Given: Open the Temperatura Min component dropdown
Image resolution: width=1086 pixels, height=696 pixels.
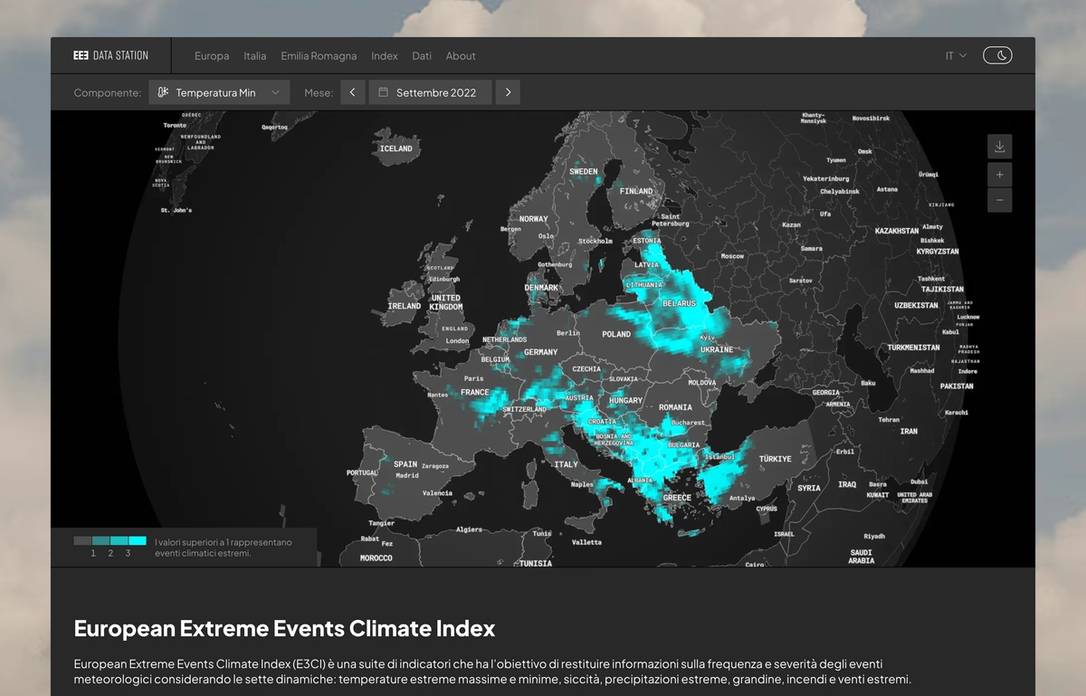Looking at the screenshot, I should [220, 93].
